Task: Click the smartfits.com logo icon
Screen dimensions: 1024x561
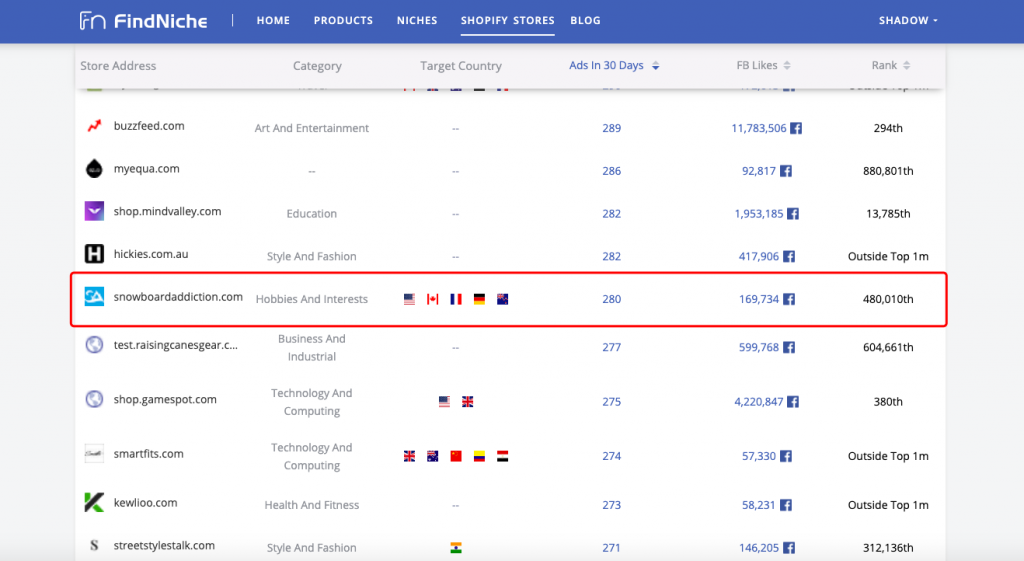Action: [x=94, y=453]
